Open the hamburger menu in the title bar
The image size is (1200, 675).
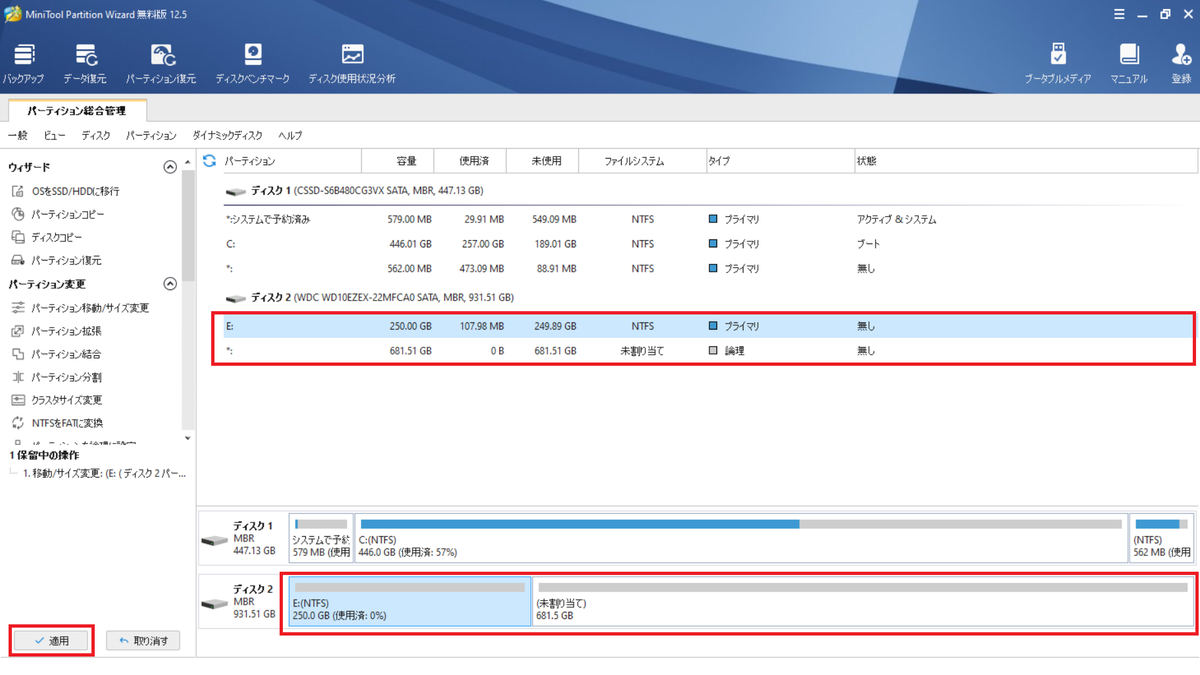point(1119,14)
